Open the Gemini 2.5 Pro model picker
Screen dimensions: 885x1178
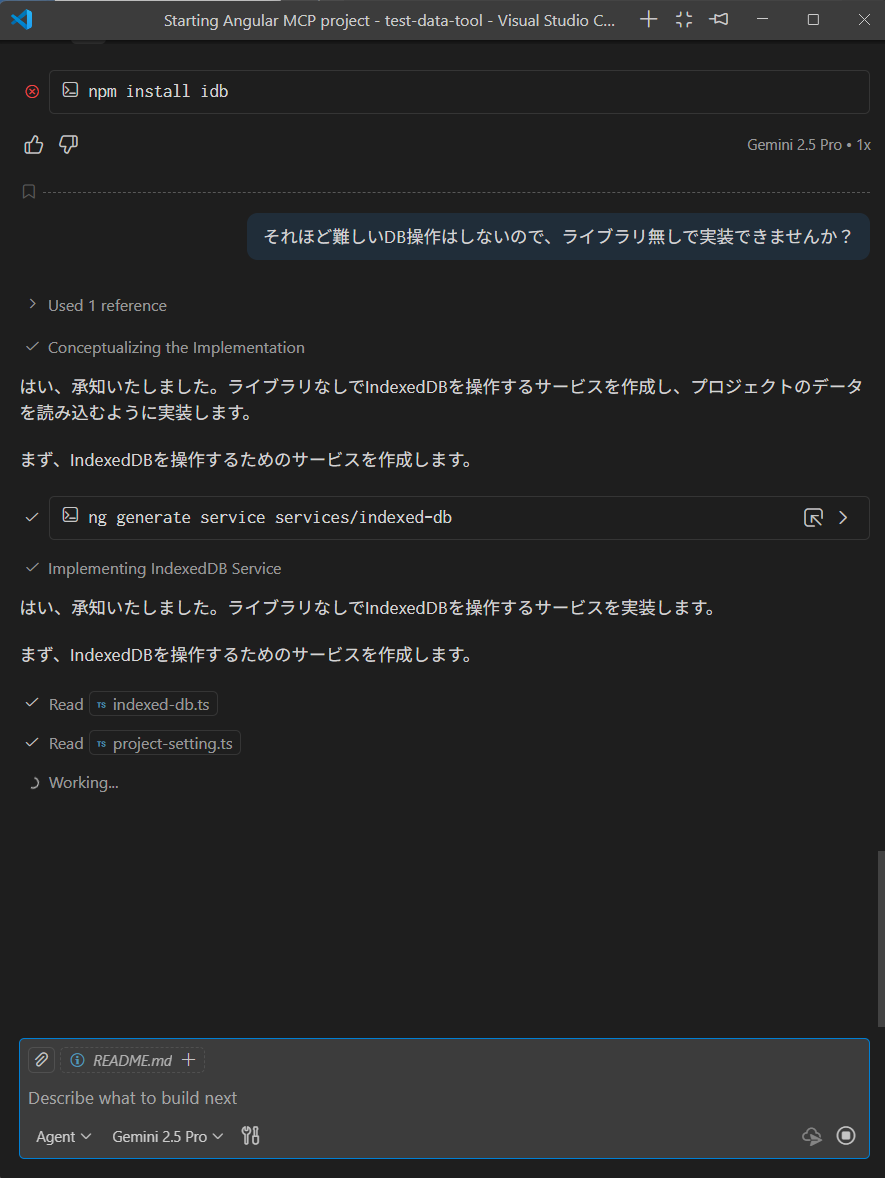point(167,1136)
